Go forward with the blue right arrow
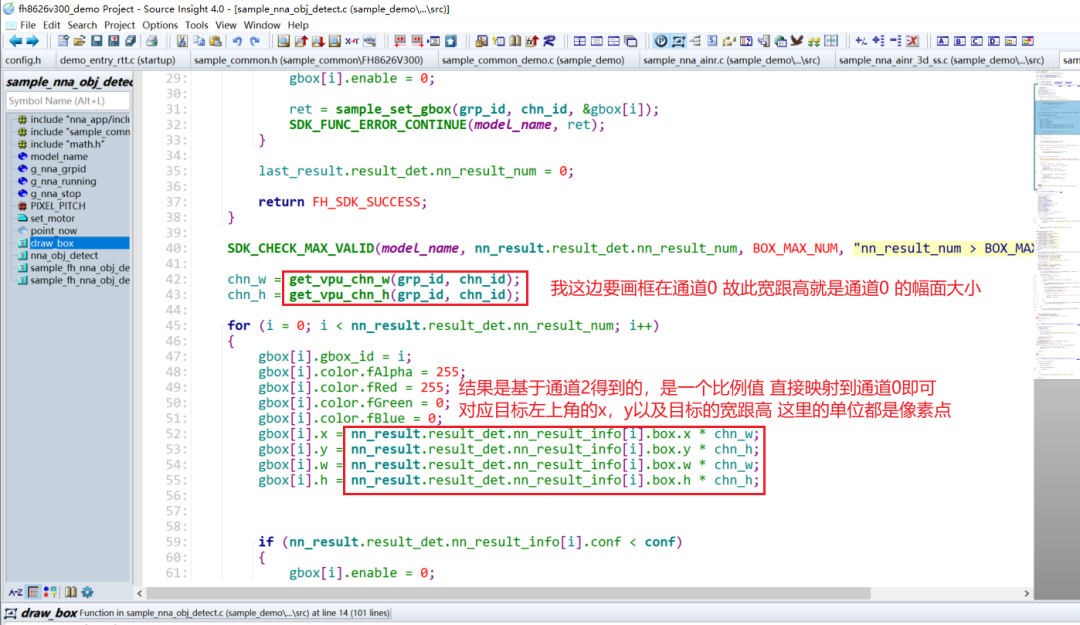This screenshot has width=1080, height=625. pyautogui.click(x=32, y=41)
